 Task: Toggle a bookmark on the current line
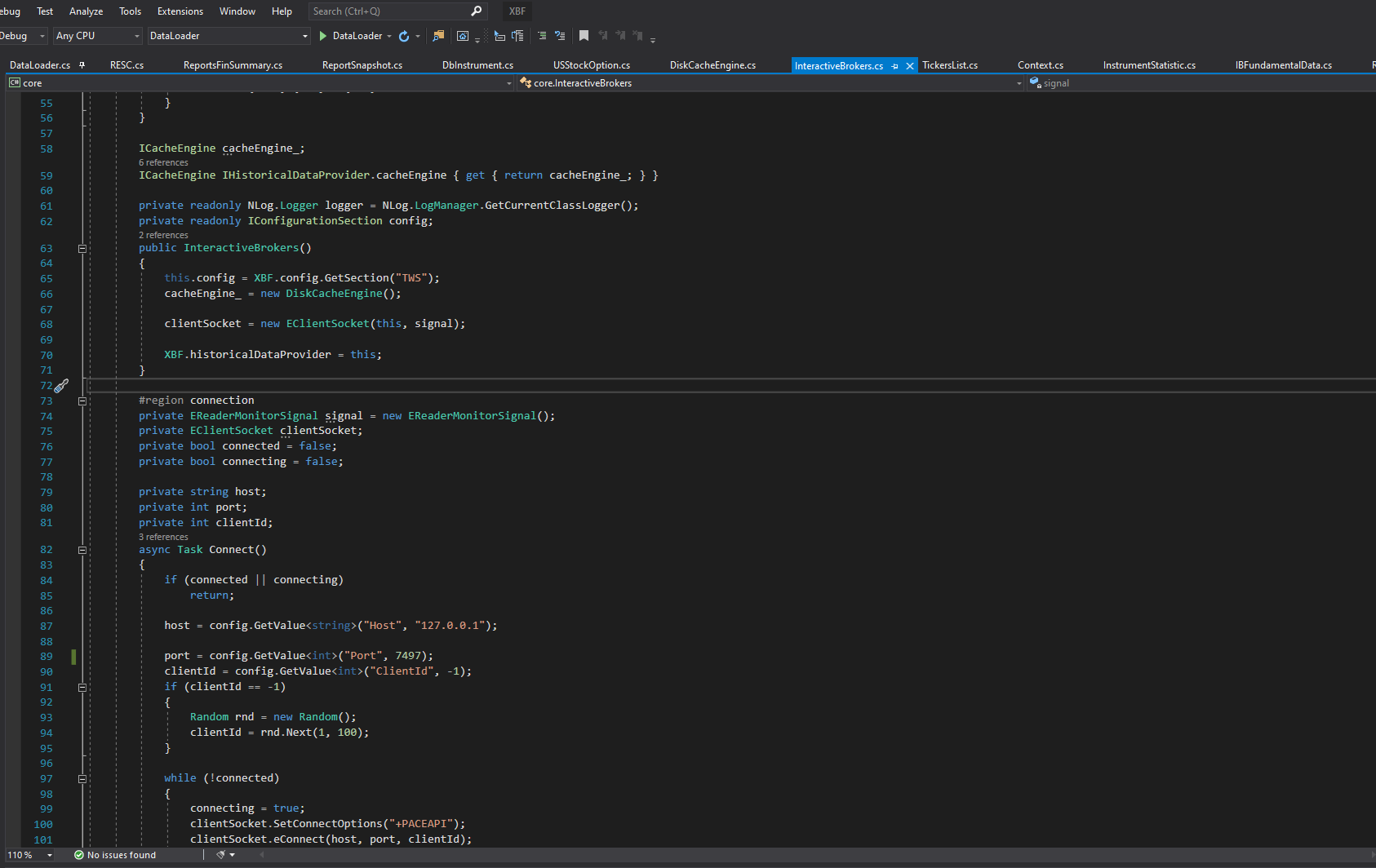(x=584, y=36)
